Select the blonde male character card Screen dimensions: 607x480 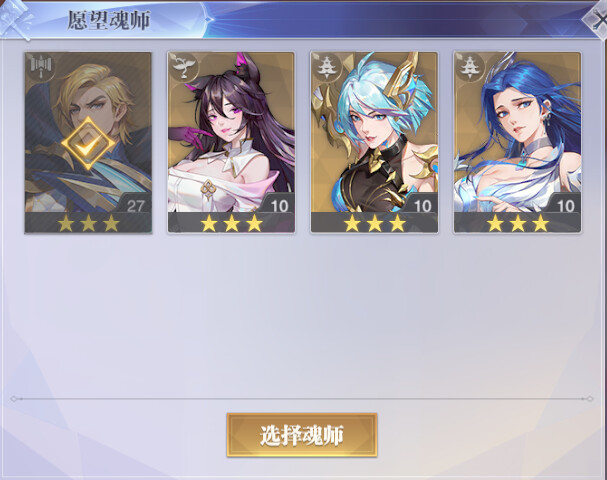(x=88, y=143)
